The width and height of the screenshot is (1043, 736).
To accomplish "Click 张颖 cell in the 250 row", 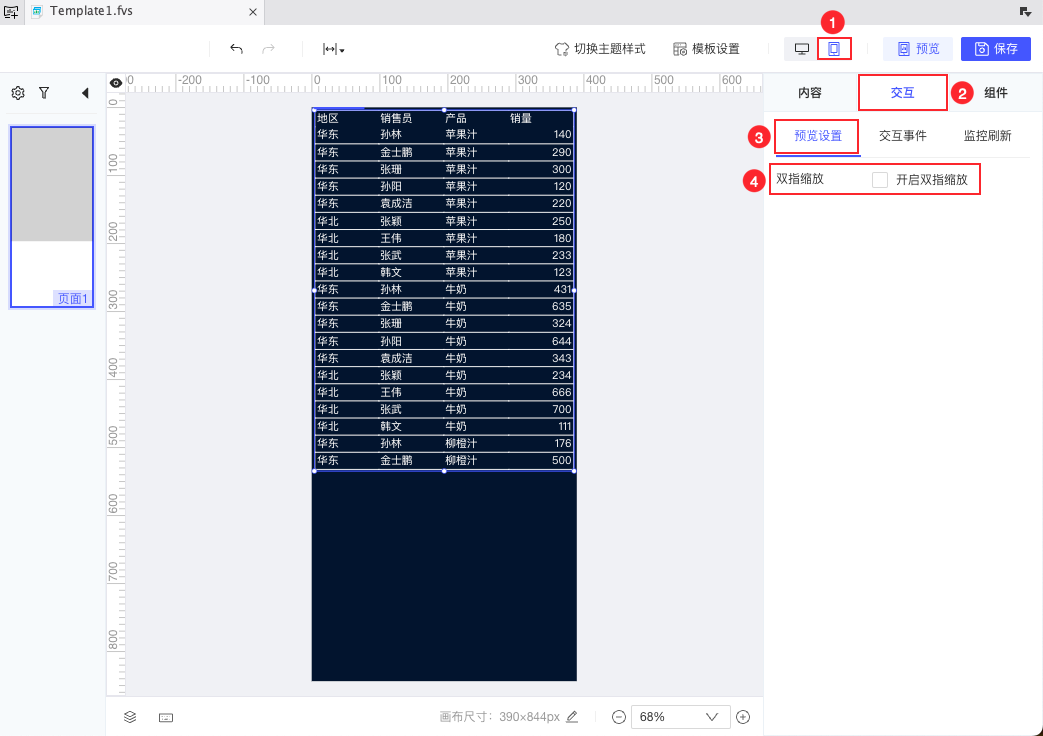I will tap(390, 221).
